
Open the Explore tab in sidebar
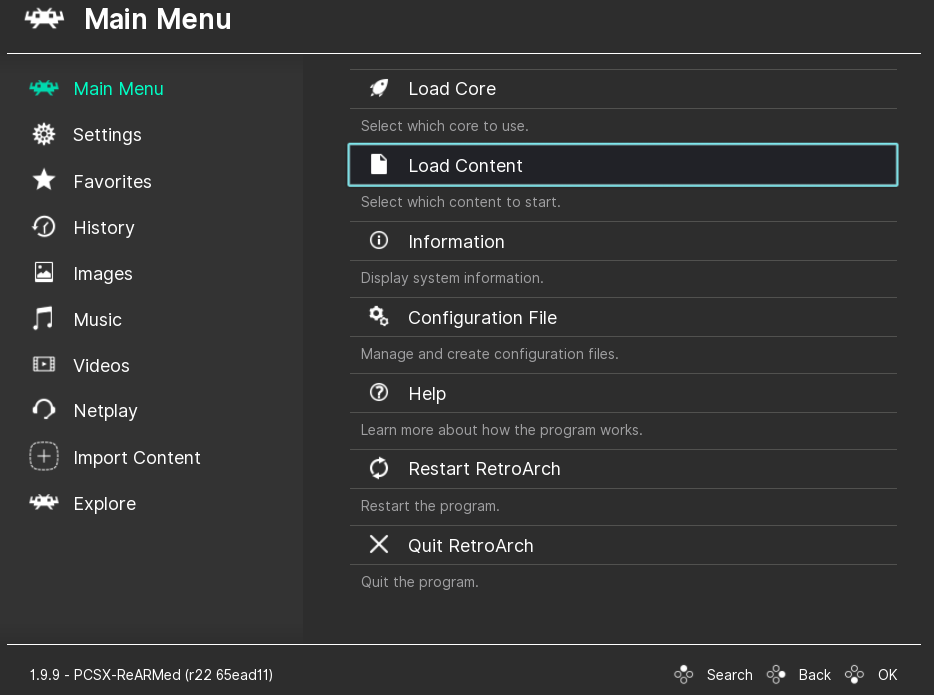coord(104,503)
